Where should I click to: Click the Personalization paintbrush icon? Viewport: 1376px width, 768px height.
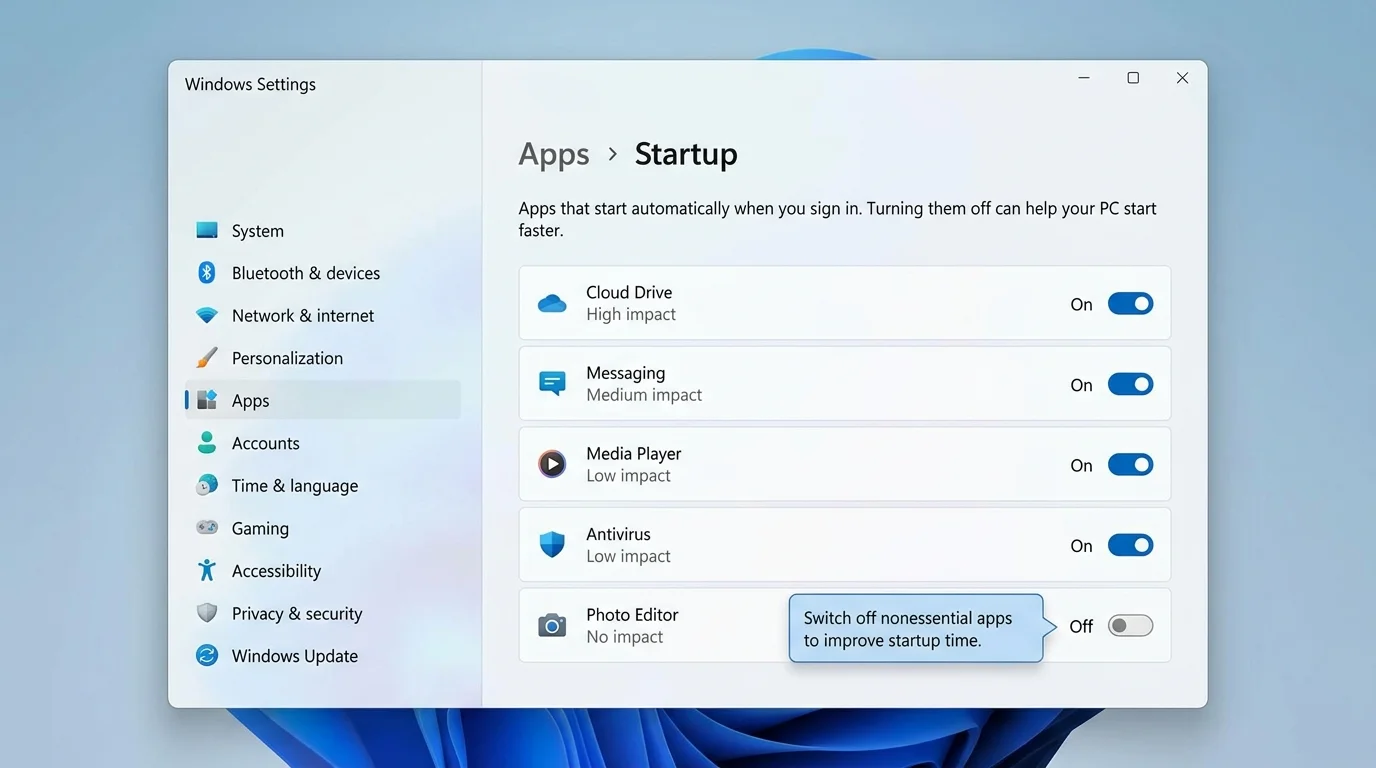(x=207, y=358)
